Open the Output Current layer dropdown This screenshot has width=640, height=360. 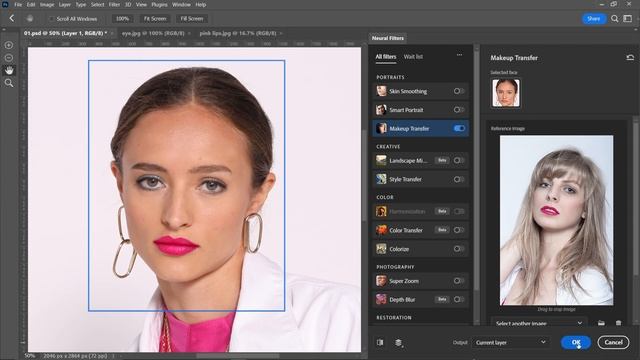[x=510, y=342]
